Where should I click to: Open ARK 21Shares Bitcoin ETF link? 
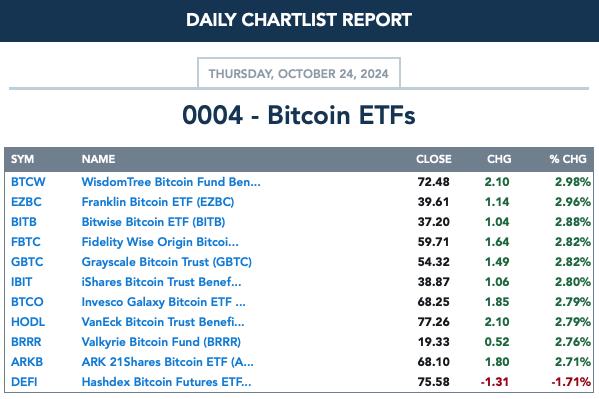coord(167,362)
